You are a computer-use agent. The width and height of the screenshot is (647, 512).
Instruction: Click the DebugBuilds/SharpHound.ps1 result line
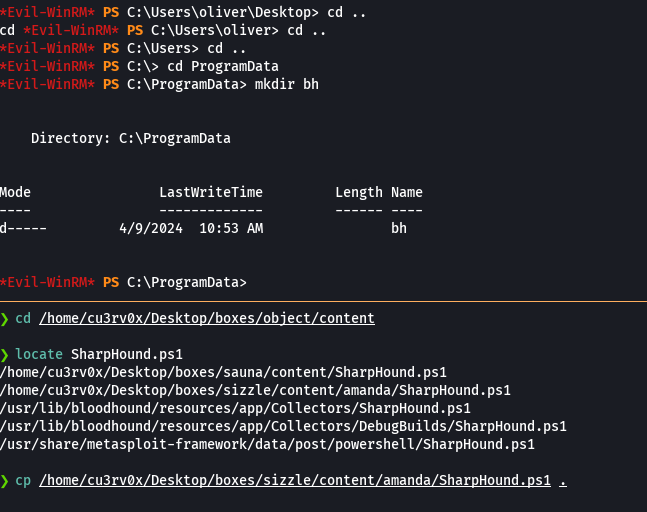point(283,426)
